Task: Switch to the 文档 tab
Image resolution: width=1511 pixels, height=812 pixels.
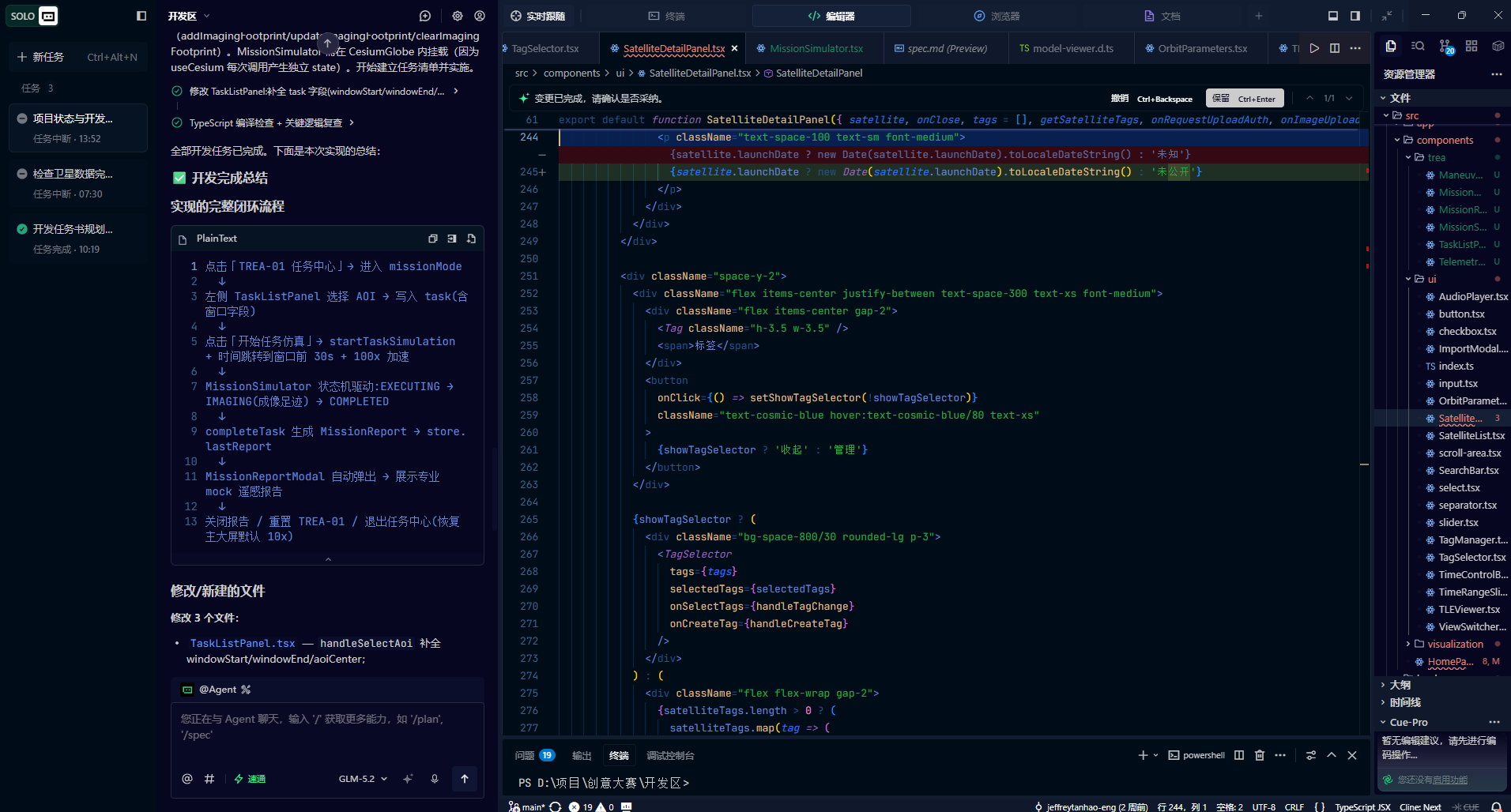Action: (1162, 16)
